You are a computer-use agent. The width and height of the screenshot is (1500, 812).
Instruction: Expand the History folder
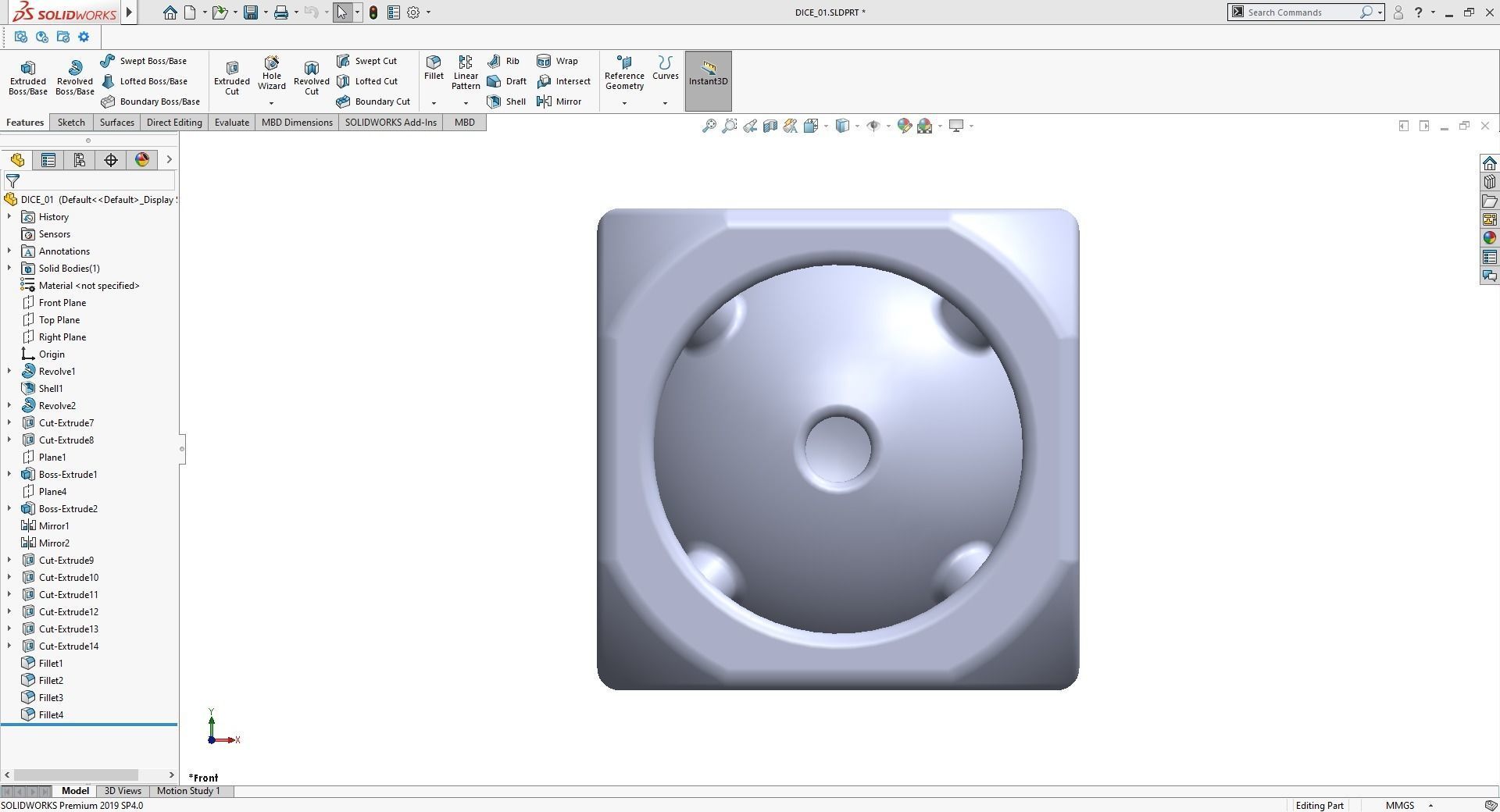[9, 217]
